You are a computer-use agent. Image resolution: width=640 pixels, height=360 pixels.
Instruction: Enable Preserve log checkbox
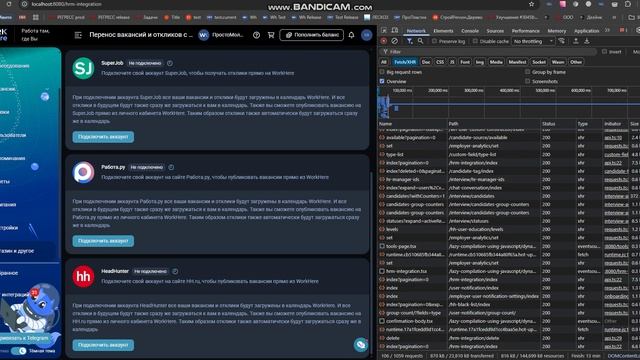[434, 41]
